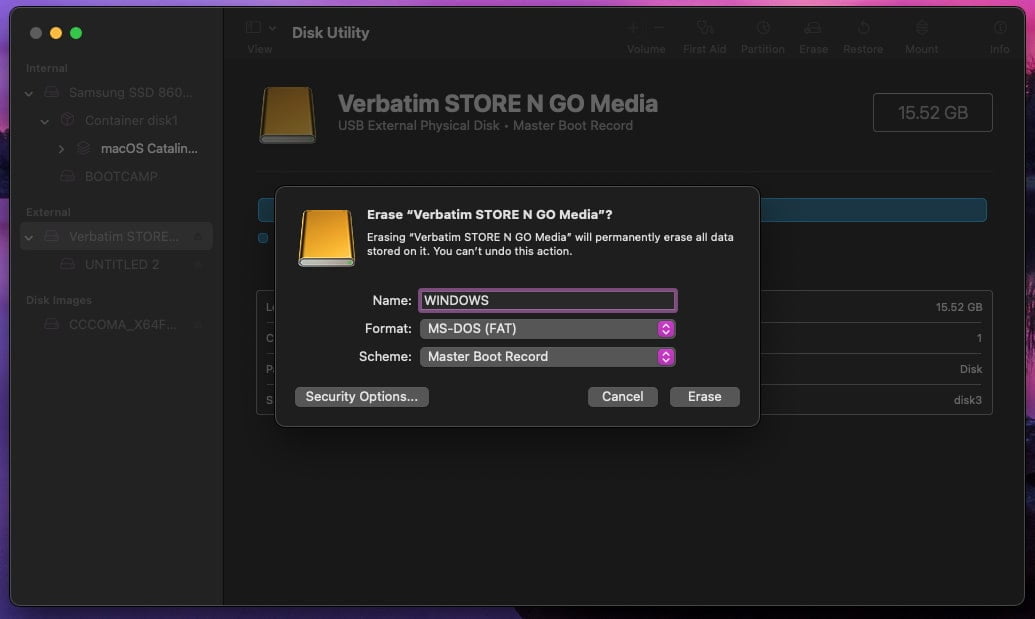The width and height of the screenshot is (1035, 619).
Task: Select the Samsung SSD 860 disk icon
Action: click(53, 92)
